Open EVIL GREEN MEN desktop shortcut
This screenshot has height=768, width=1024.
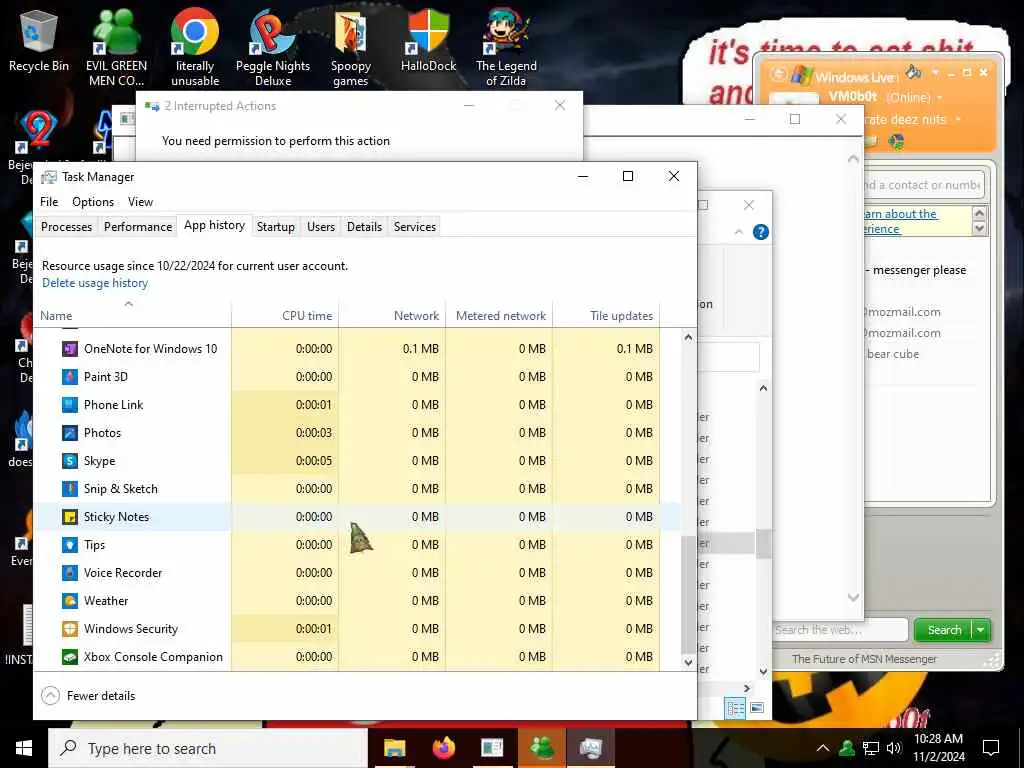pos(116,47)
